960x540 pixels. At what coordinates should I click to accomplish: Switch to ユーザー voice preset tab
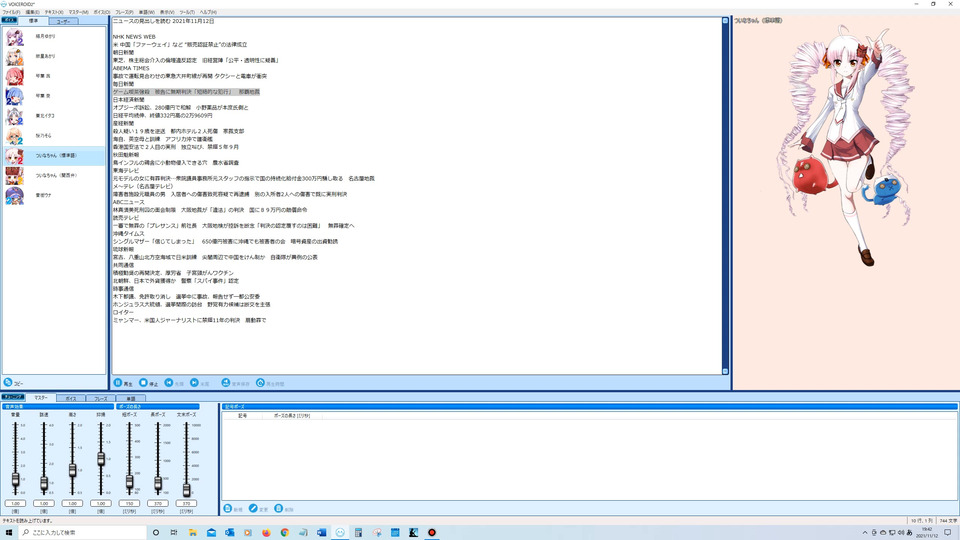pyautogui.click(x=63, y=21)
